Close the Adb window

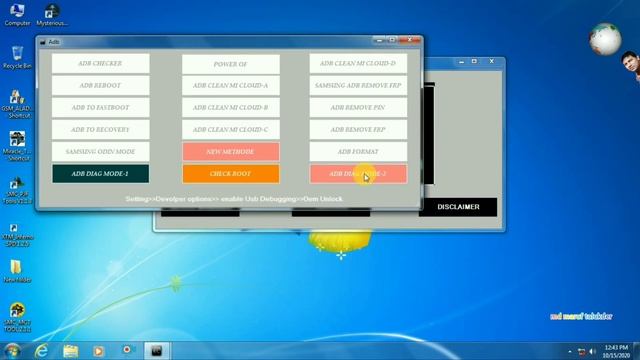pyautogui.click(x=410, y=40)
